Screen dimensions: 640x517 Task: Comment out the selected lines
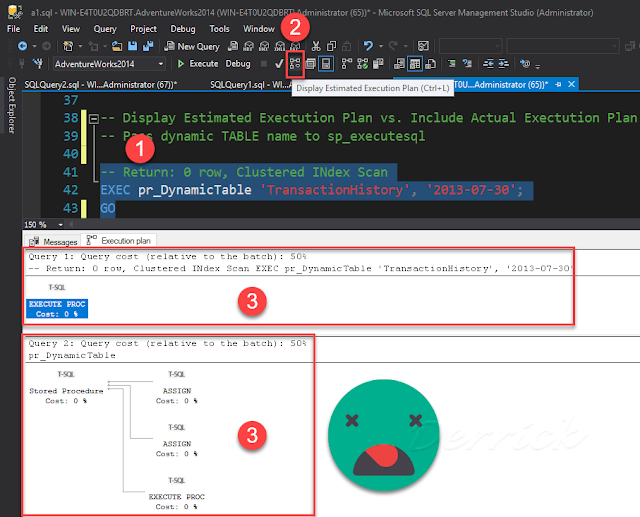(451, 64)
